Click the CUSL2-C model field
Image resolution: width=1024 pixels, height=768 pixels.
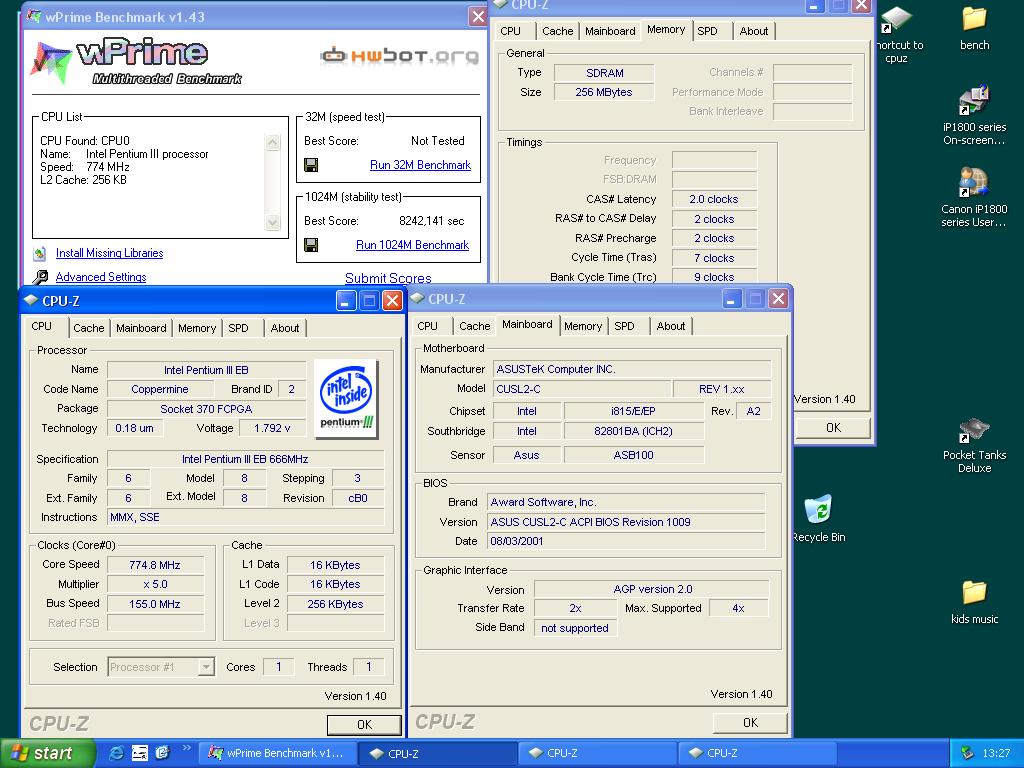[x=582, y=389]
